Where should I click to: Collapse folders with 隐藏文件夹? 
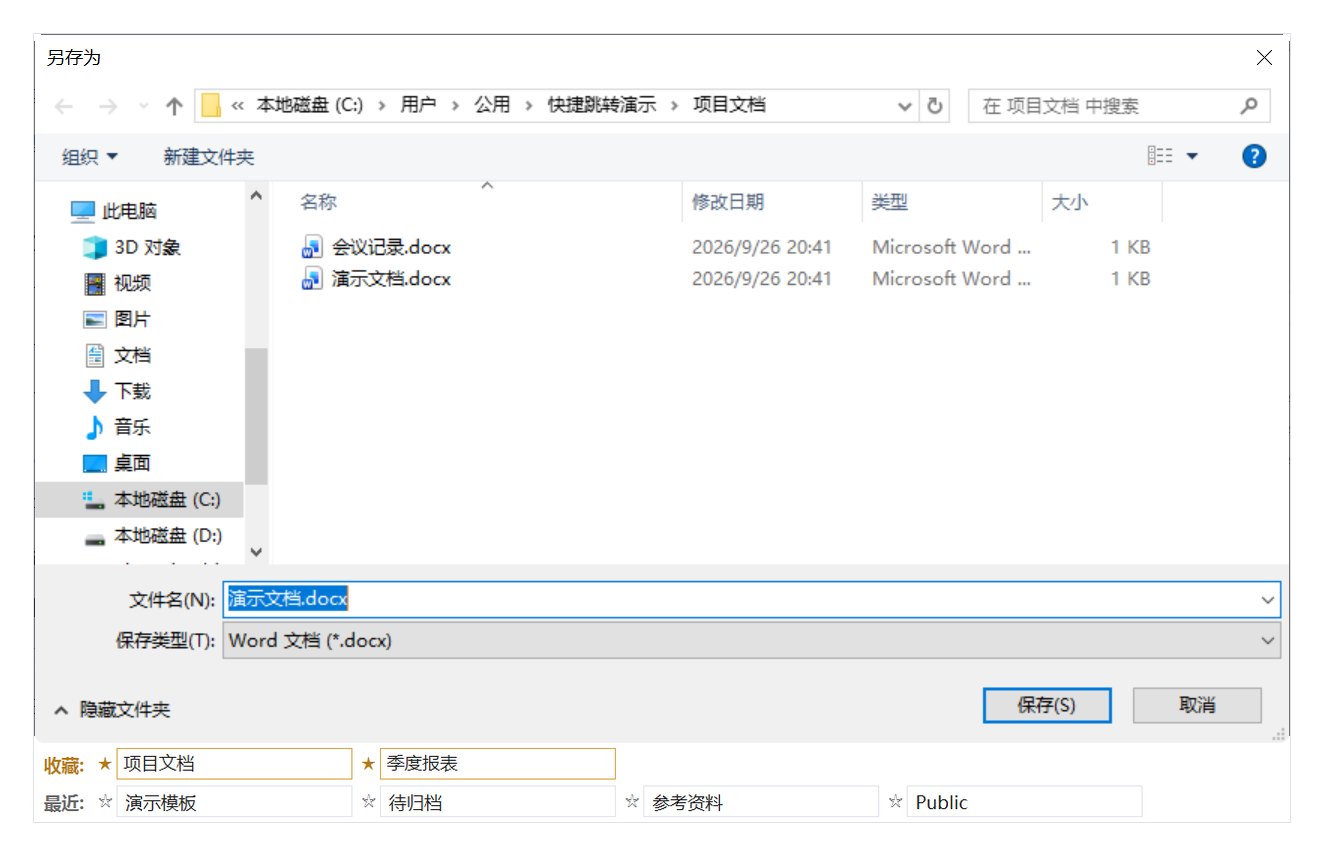coord(112,710)
